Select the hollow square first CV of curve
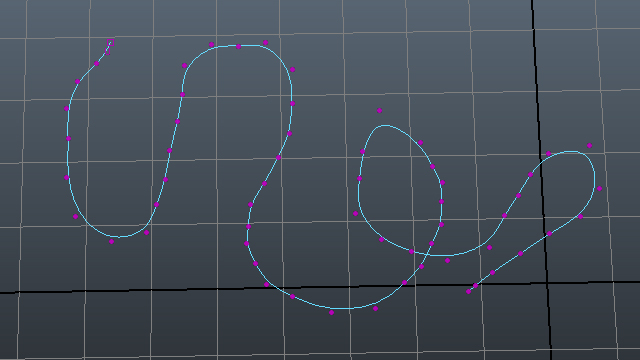 click(110, 42)
